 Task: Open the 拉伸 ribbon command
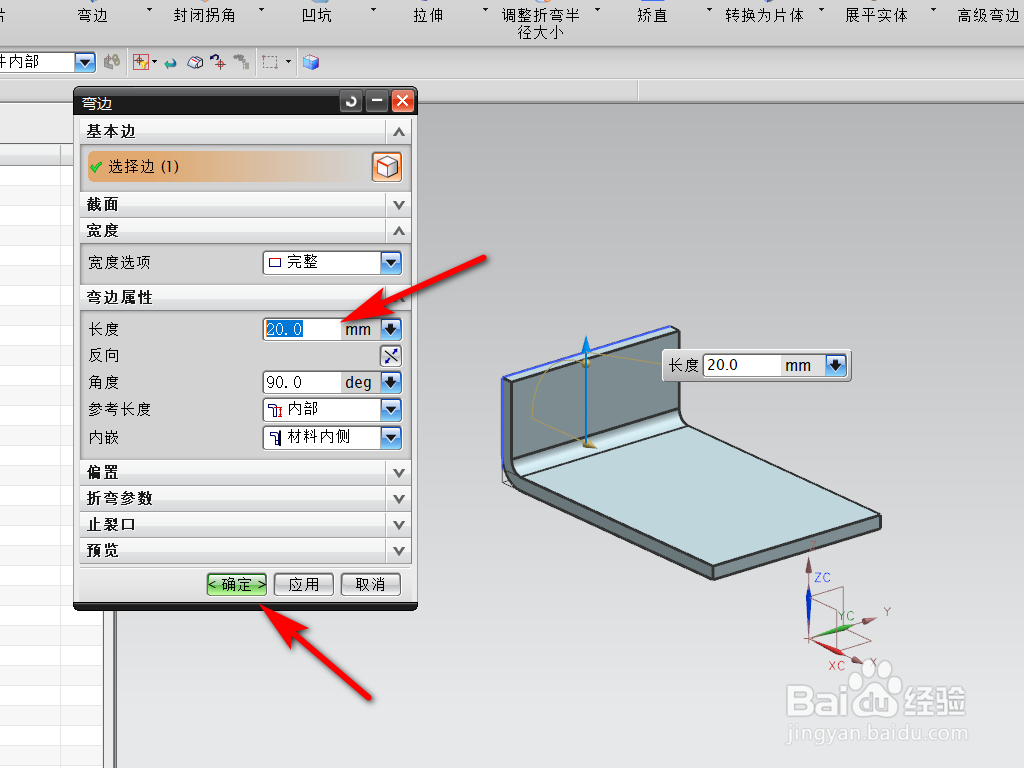[428, 16]
